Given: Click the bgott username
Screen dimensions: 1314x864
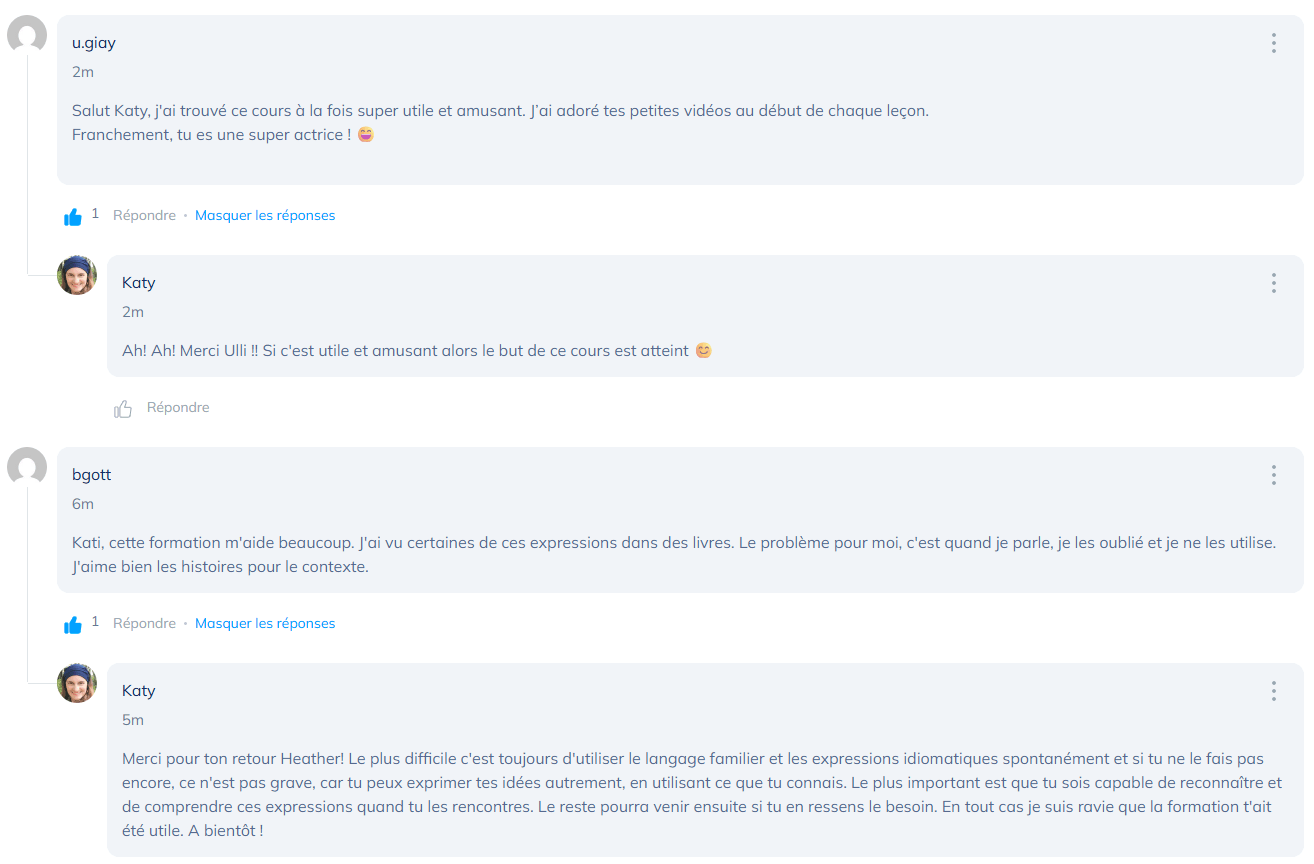Looking at the screenshot, I should pos(92,475).
